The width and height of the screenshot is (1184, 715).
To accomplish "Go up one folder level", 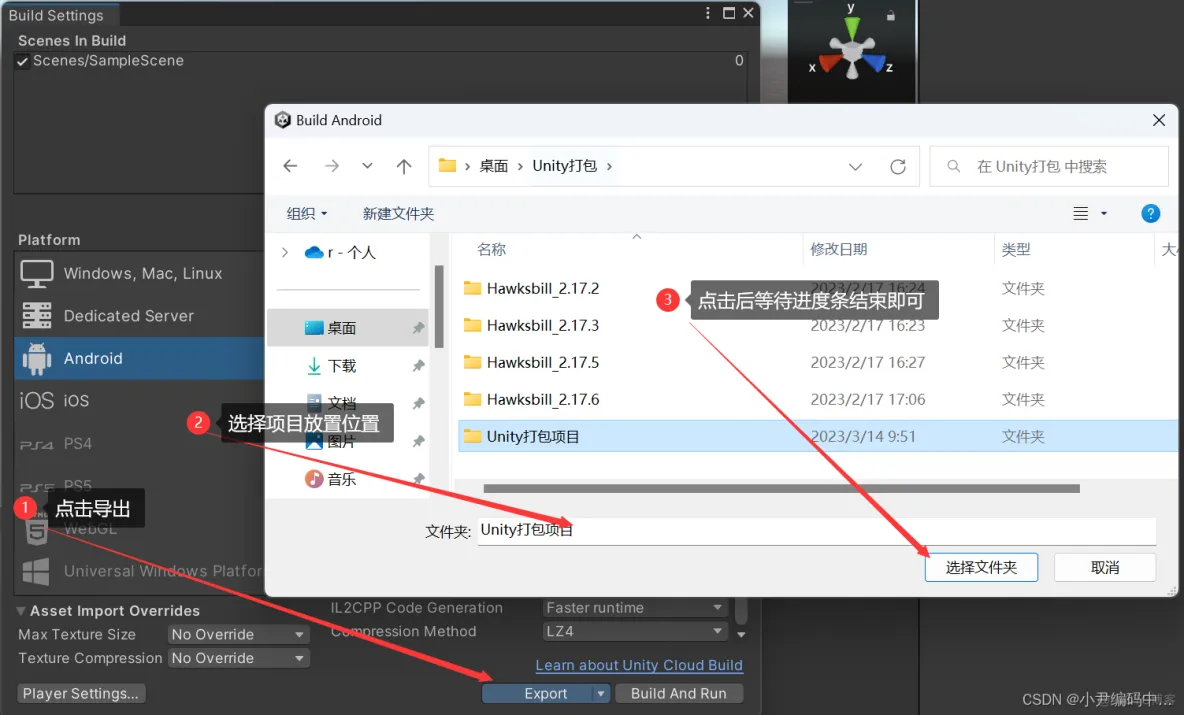I will click(x=404, y=166).
